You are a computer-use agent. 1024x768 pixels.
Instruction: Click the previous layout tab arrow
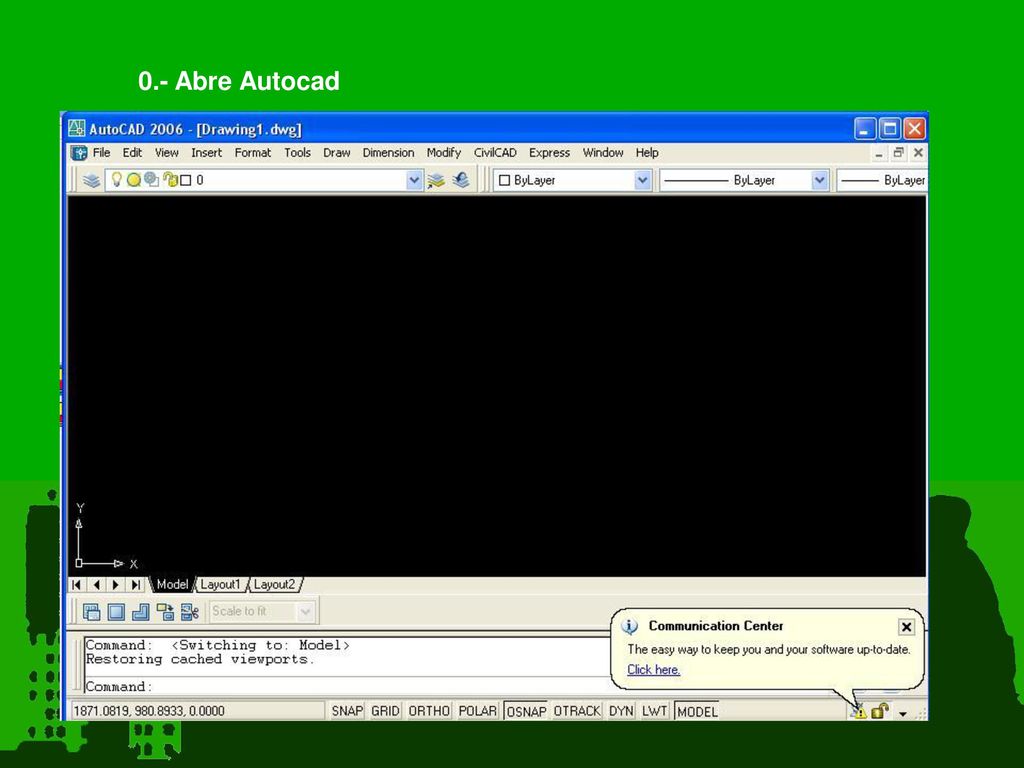pos(97,584)
